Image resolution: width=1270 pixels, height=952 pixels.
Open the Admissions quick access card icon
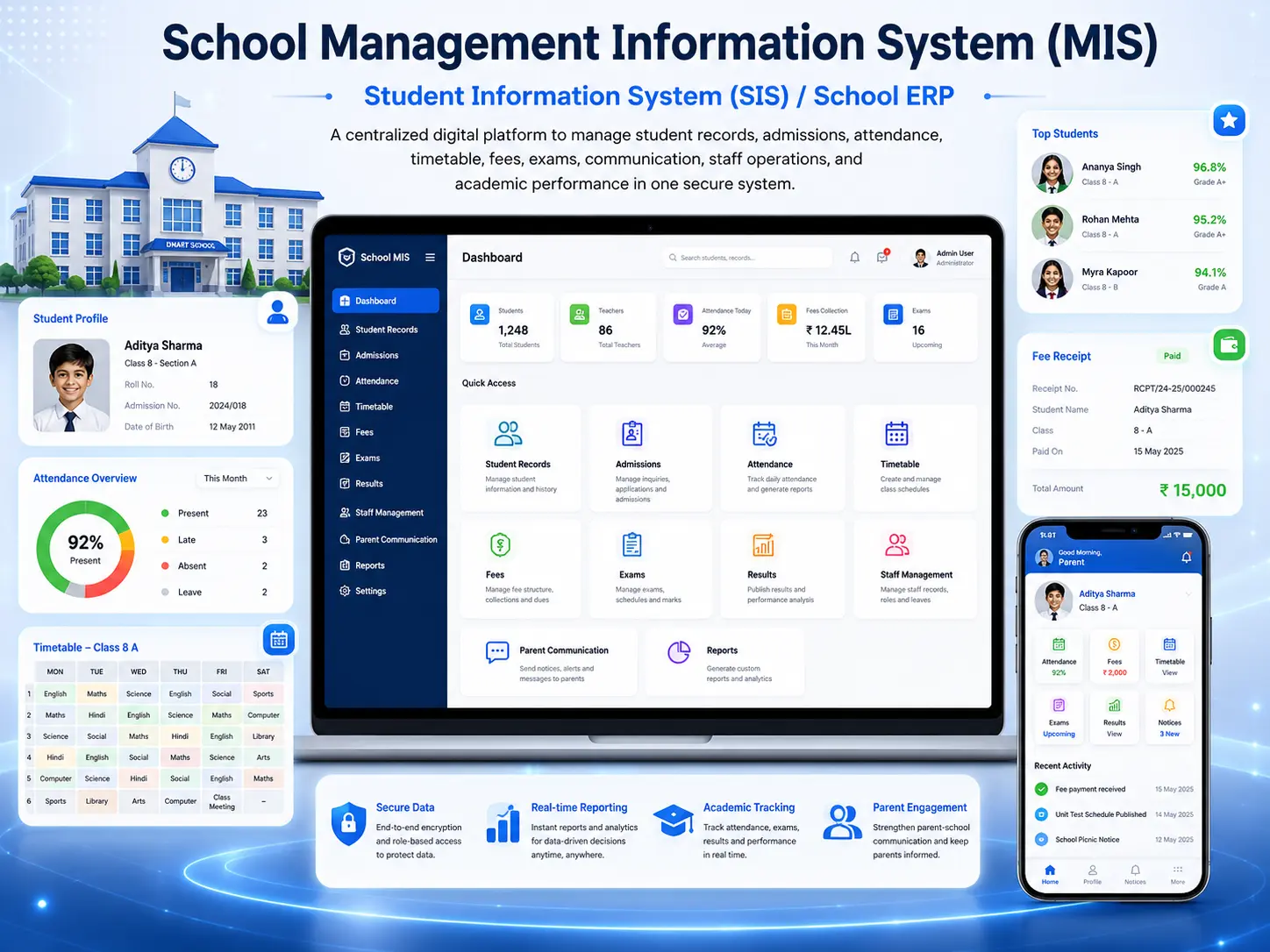(x=632, y=434)
